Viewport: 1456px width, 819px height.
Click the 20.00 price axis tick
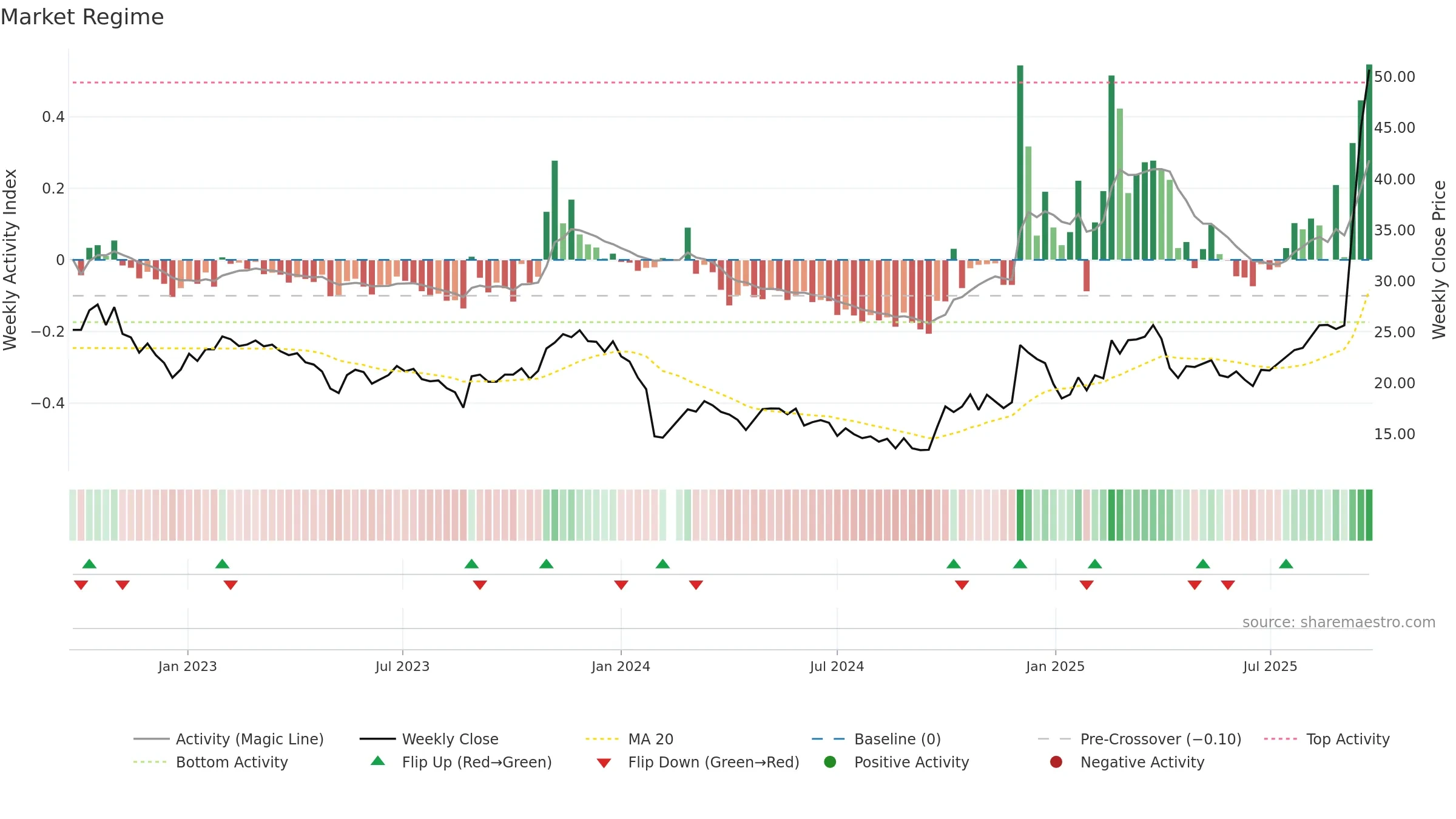tap(1395, 383)
